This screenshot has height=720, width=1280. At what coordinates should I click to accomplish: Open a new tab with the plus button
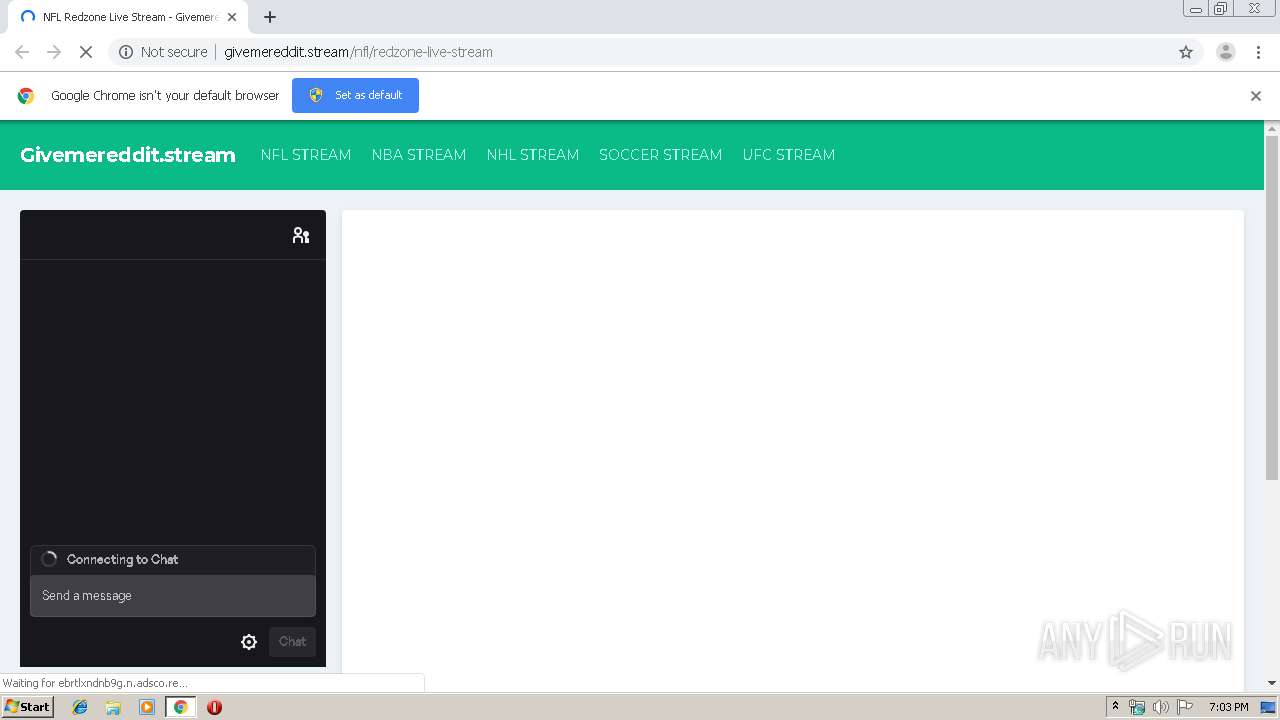click(x=269, y=17)
